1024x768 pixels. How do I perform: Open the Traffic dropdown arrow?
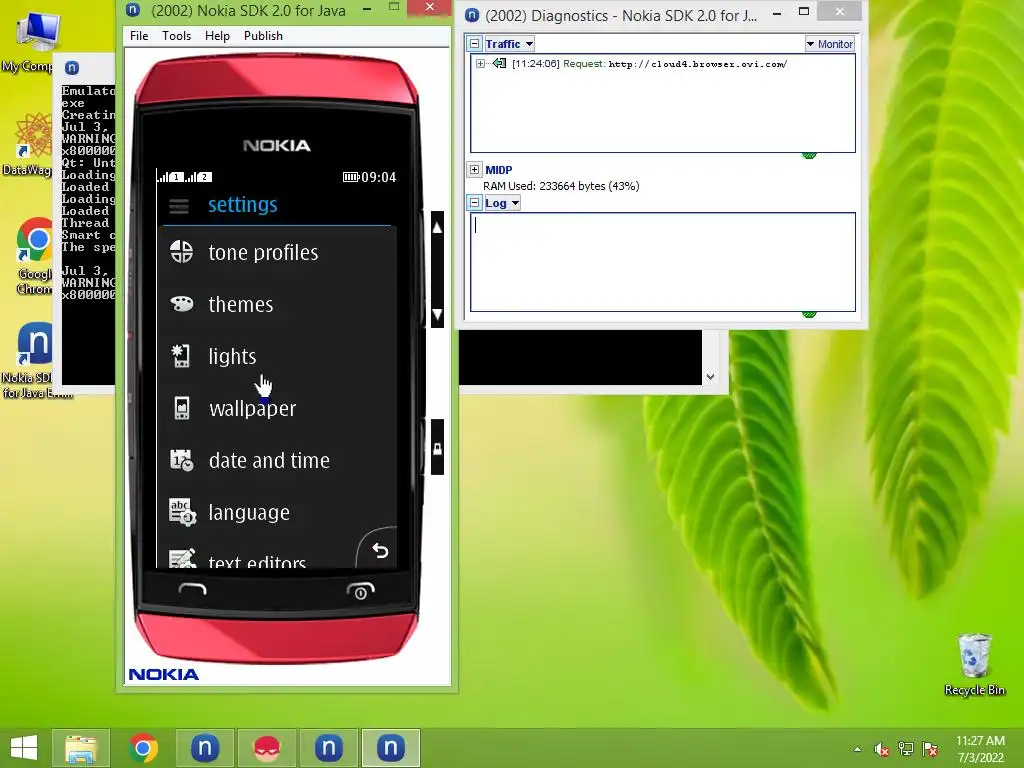pyautogui.click(x=529, y=44)
